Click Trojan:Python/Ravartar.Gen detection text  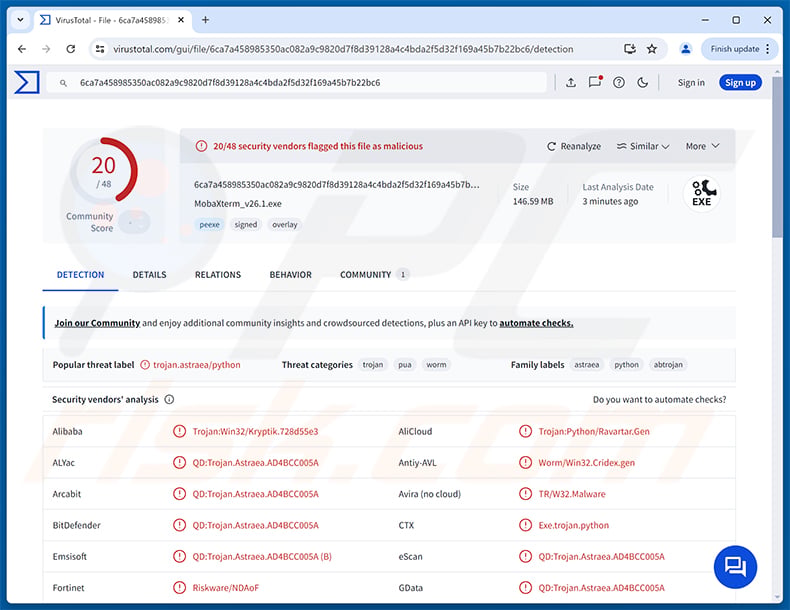(x=594, y=431)
